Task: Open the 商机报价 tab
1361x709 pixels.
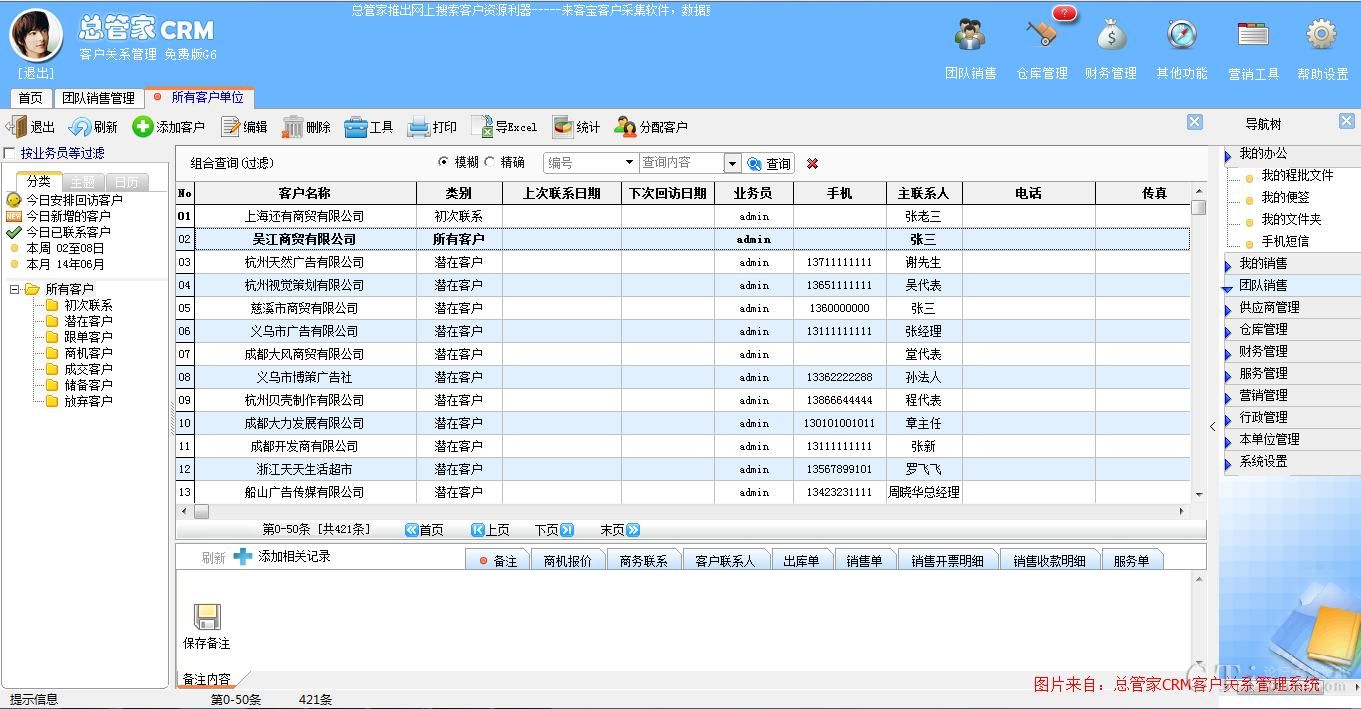Action: click(567, 561)
